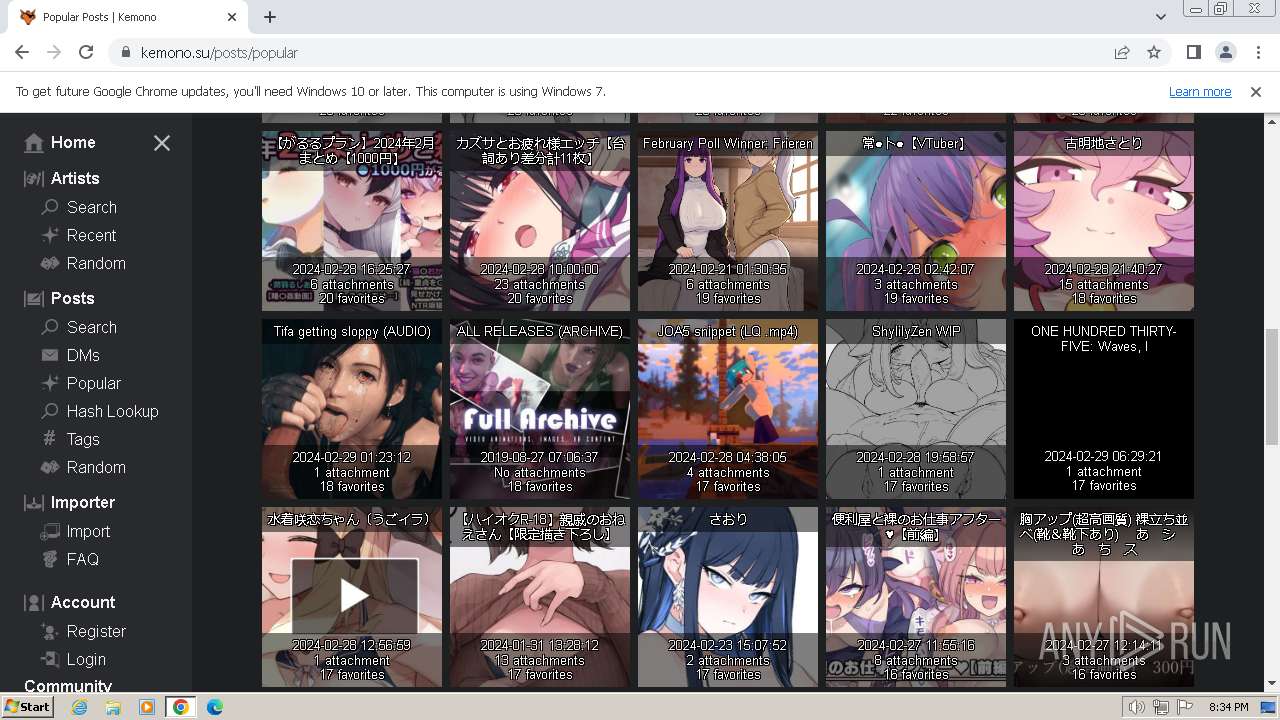
Task: Open DMs in the sidebar
Action: [x=70, y=355]
